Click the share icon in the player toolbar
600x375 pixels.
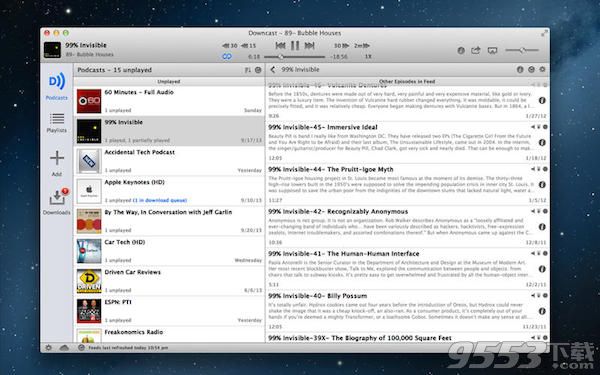pyautogui.click(x=476, y=50)
